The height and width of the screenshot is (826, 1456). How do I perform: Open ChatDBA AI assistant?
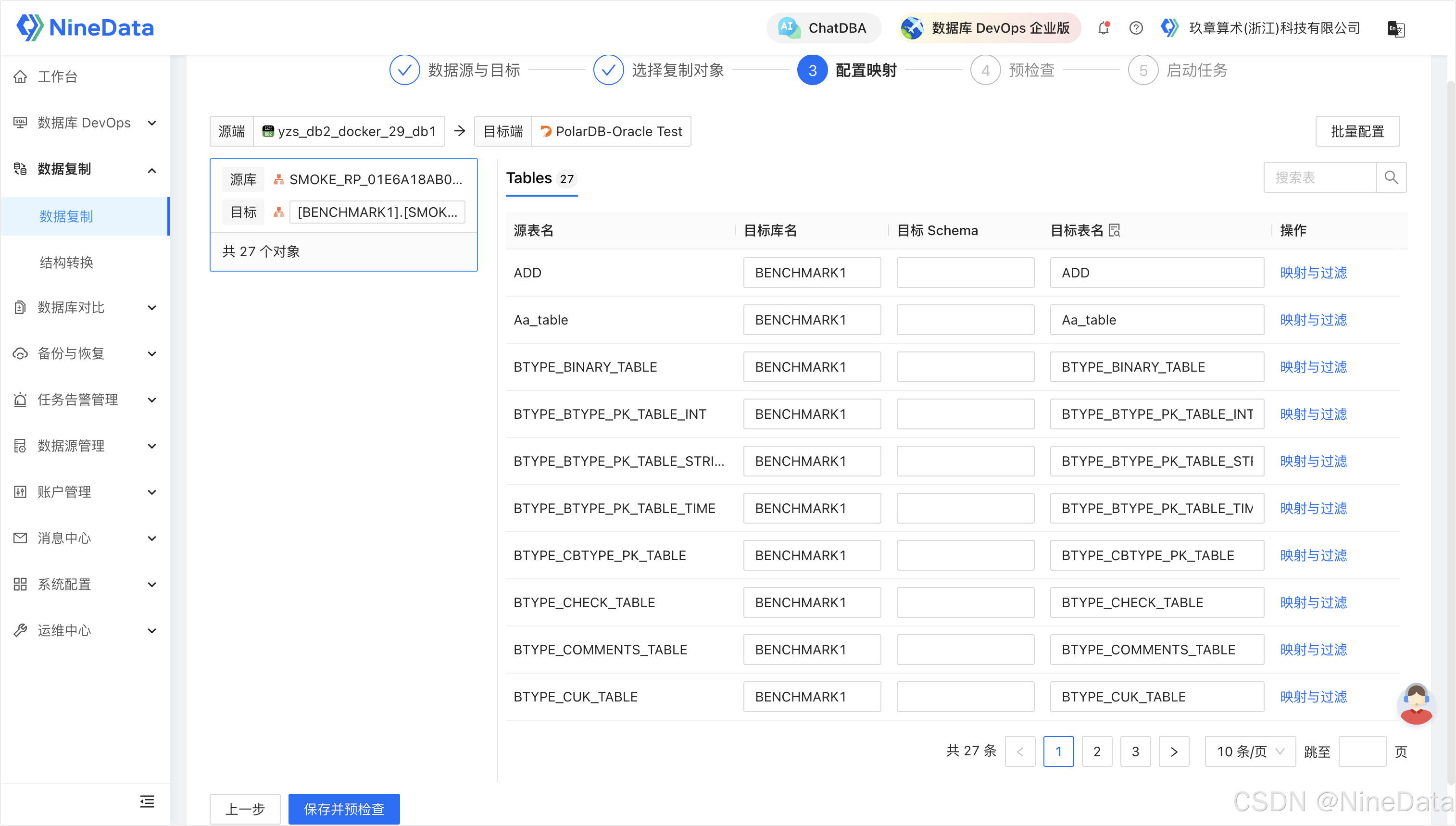(x=824, y=28)
